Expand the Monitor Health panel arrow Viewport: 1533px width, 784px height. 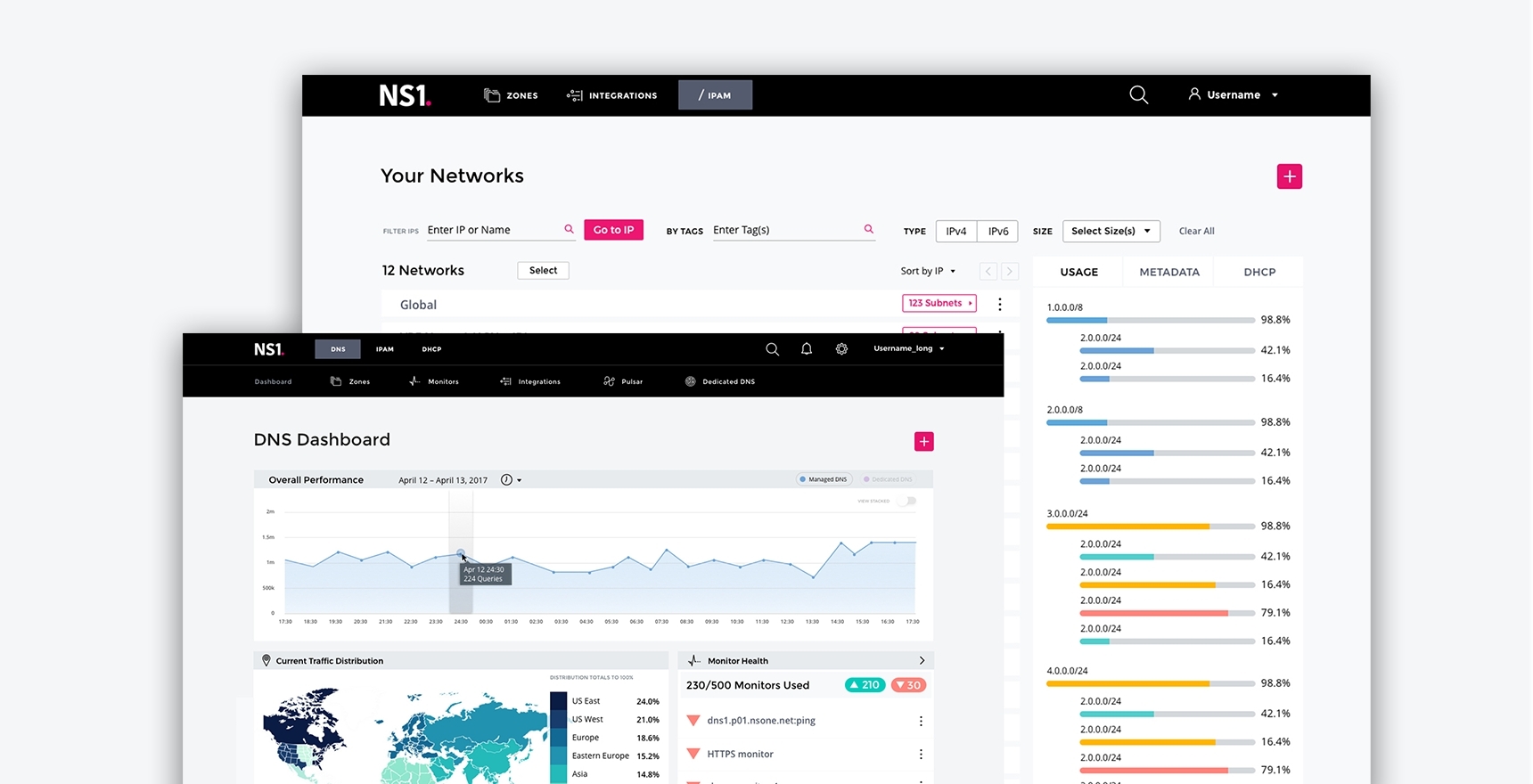click(x=922, y=661)
